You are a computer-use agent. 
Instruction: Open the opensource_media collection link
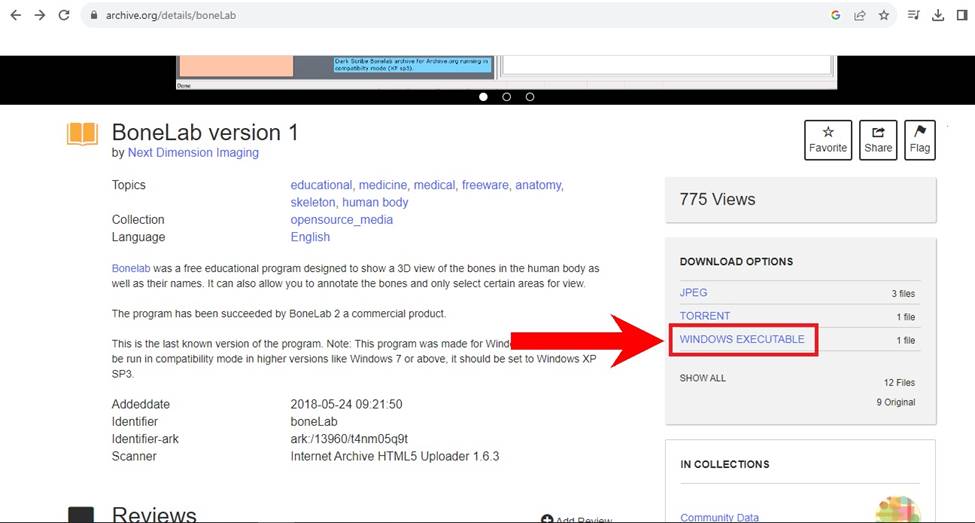pos(341,220)
